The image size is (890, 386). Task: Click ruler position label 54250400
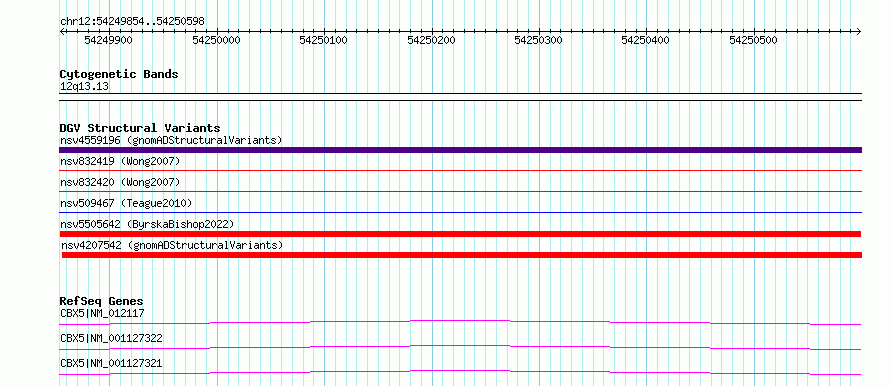click(645, 40)
